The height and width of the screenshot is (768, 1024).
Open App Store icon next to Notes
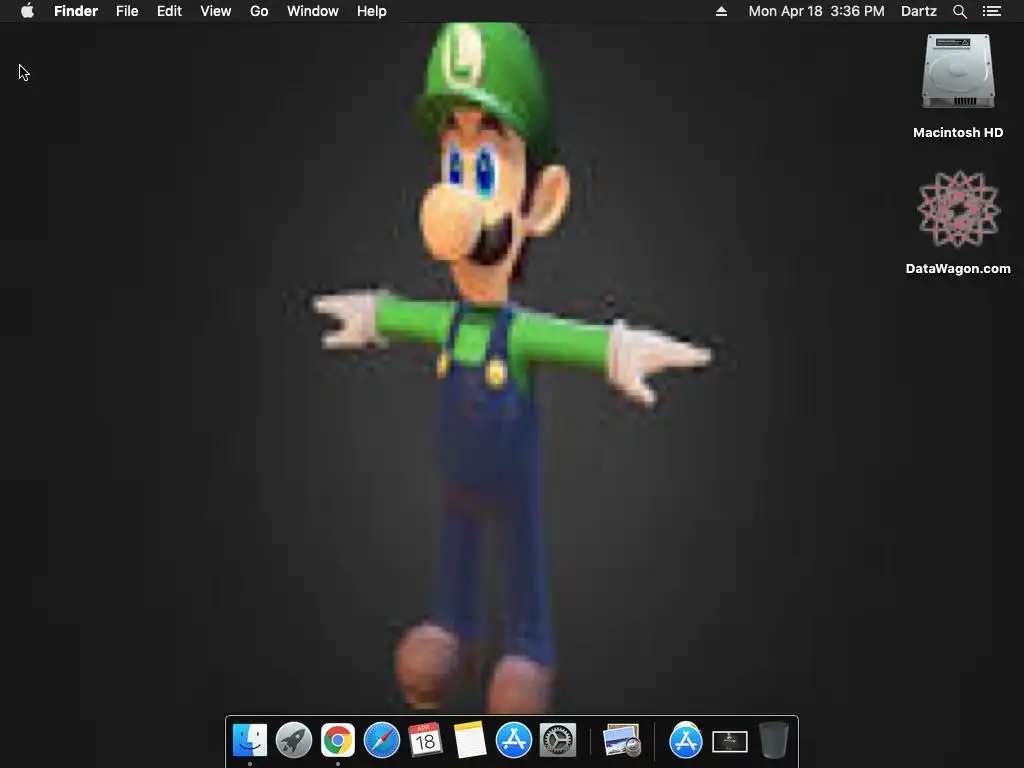pos(513,740)
